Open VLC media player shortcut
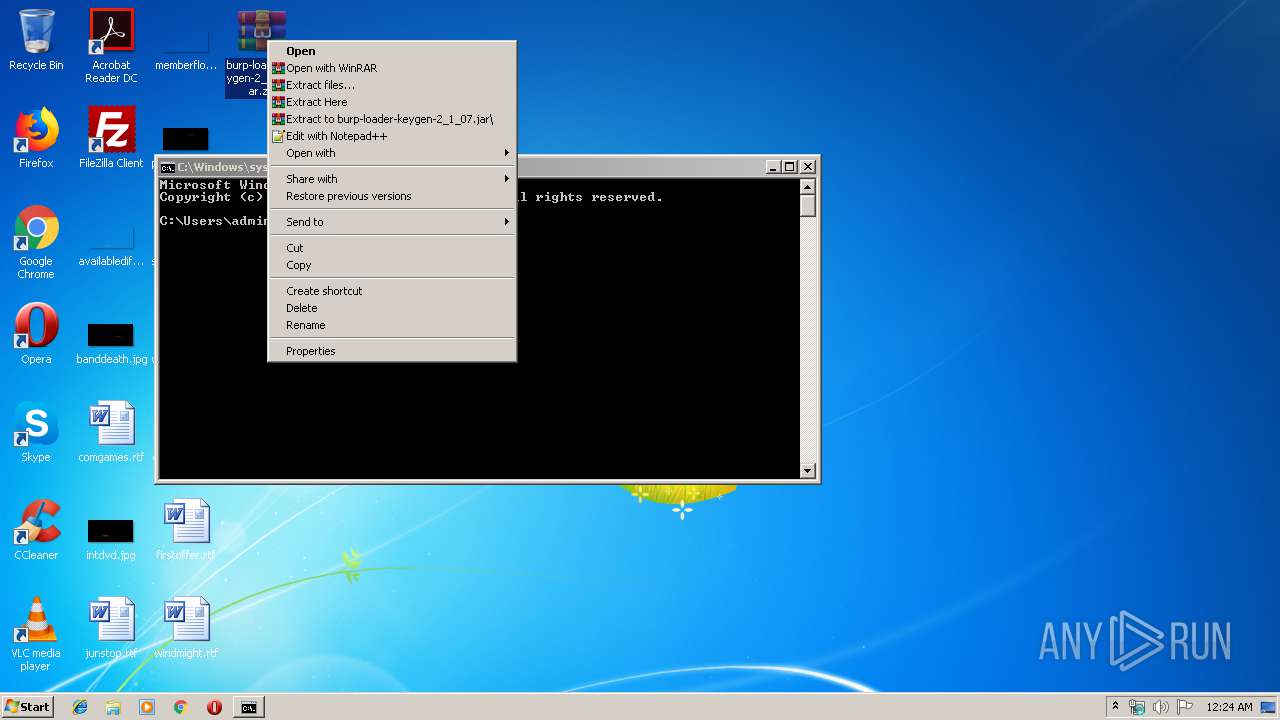 point(36,634)
